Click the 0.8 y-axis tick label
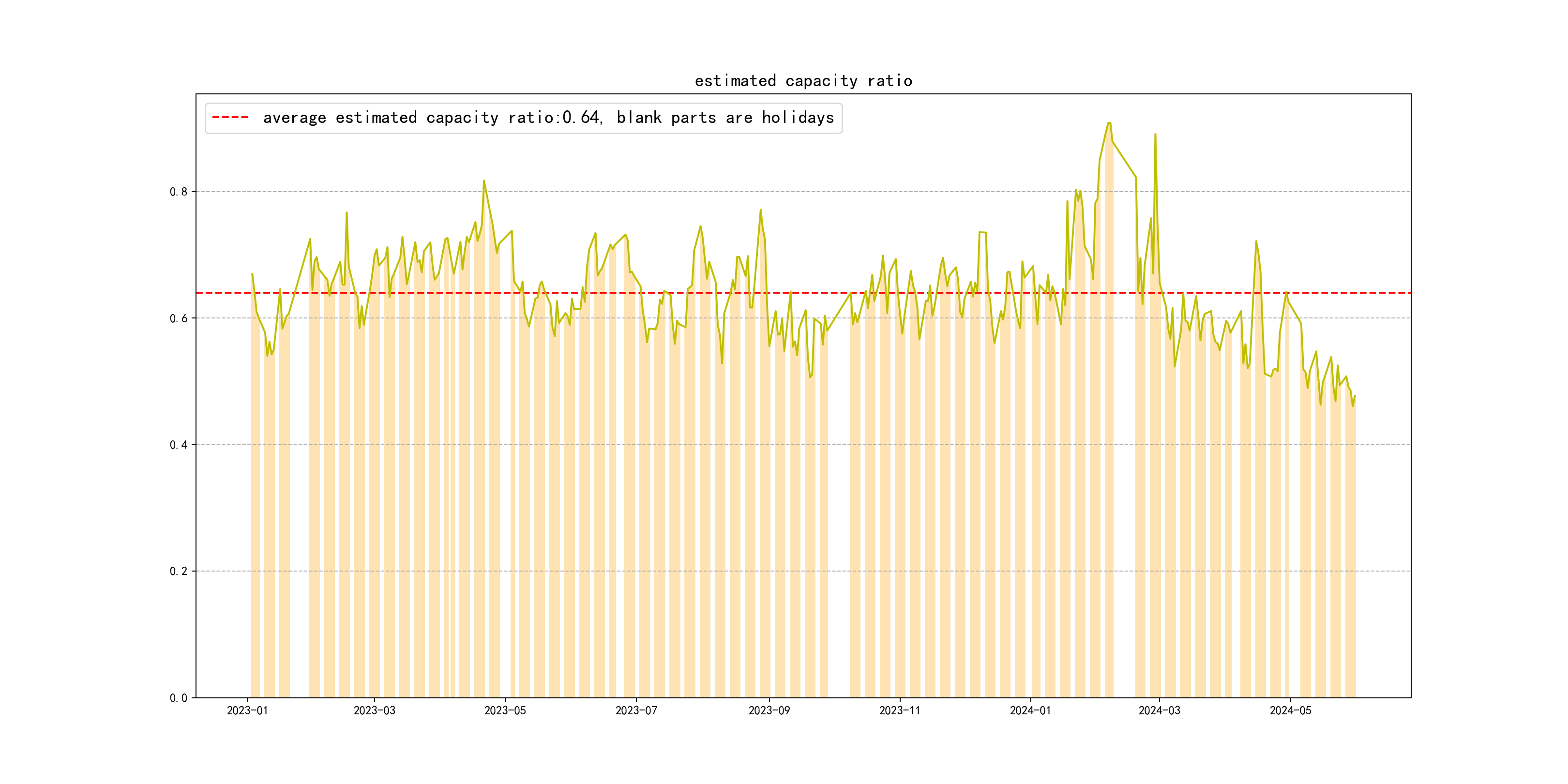Screen dimensions: 1568x784 179,192
